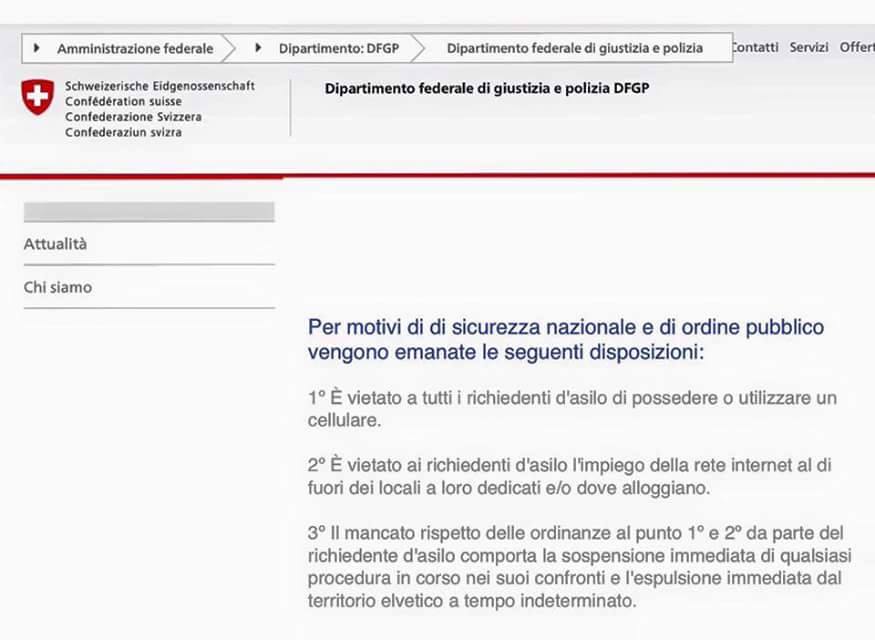Viewport: 875px width, 640px height.
Task: Go to the Attualità sidebar section
Action: point(55,244)
